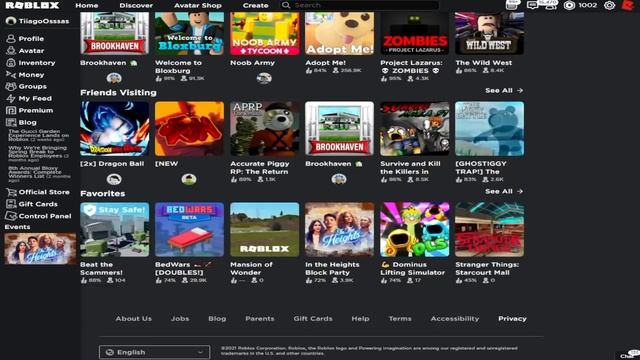Screen dimensions: 640x360
Task: Click the search magnifier icon
Action: tap(286, 5)
